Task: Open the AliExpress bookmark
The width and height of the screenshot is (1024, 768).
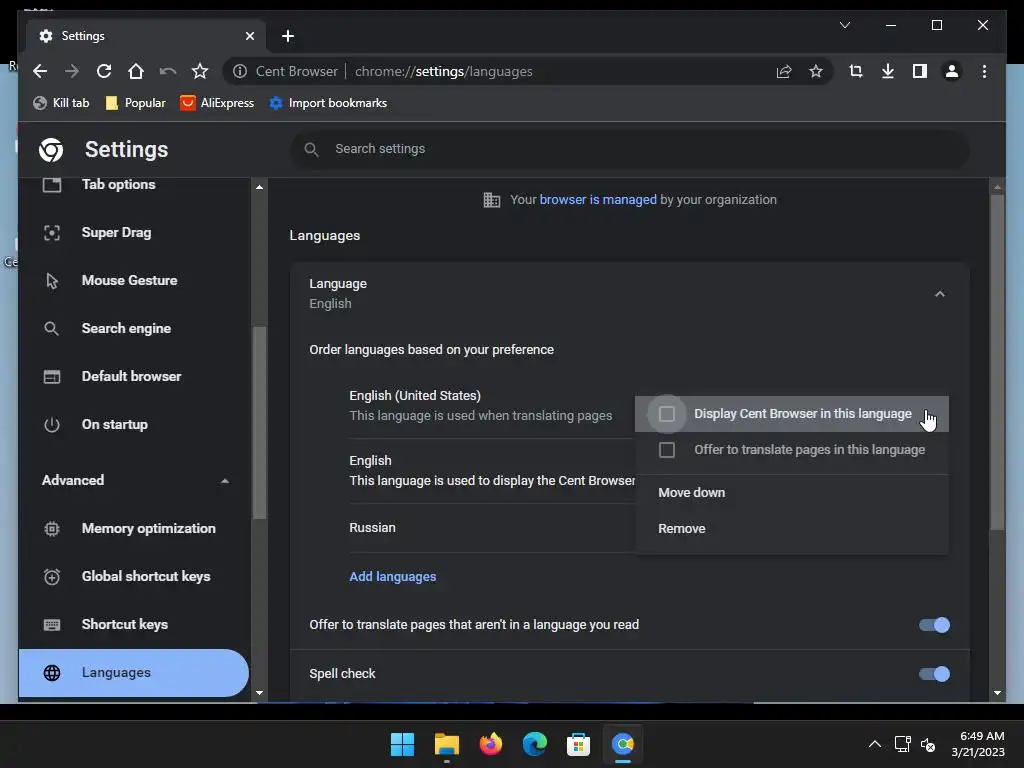Action: click(x=217, y=103)
